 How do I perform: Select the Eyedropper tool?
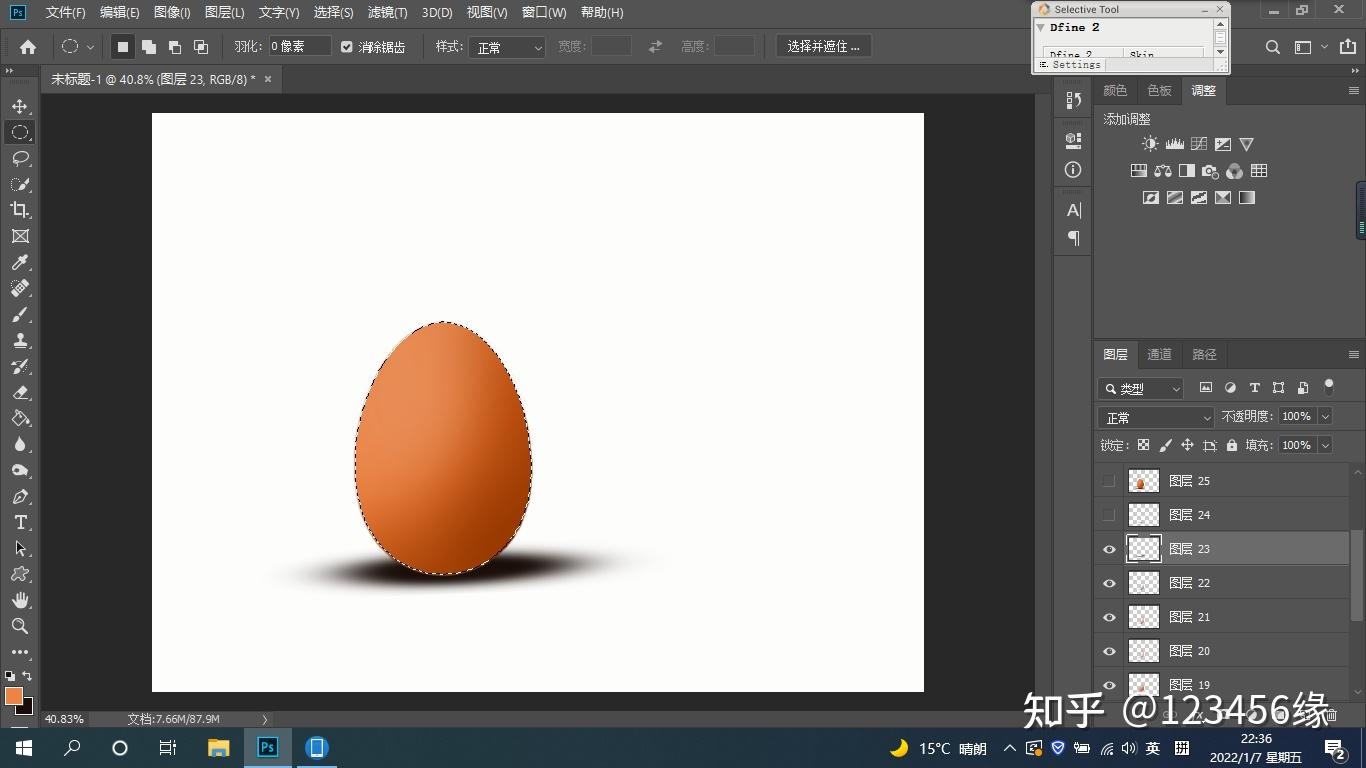tap(20, 262)
